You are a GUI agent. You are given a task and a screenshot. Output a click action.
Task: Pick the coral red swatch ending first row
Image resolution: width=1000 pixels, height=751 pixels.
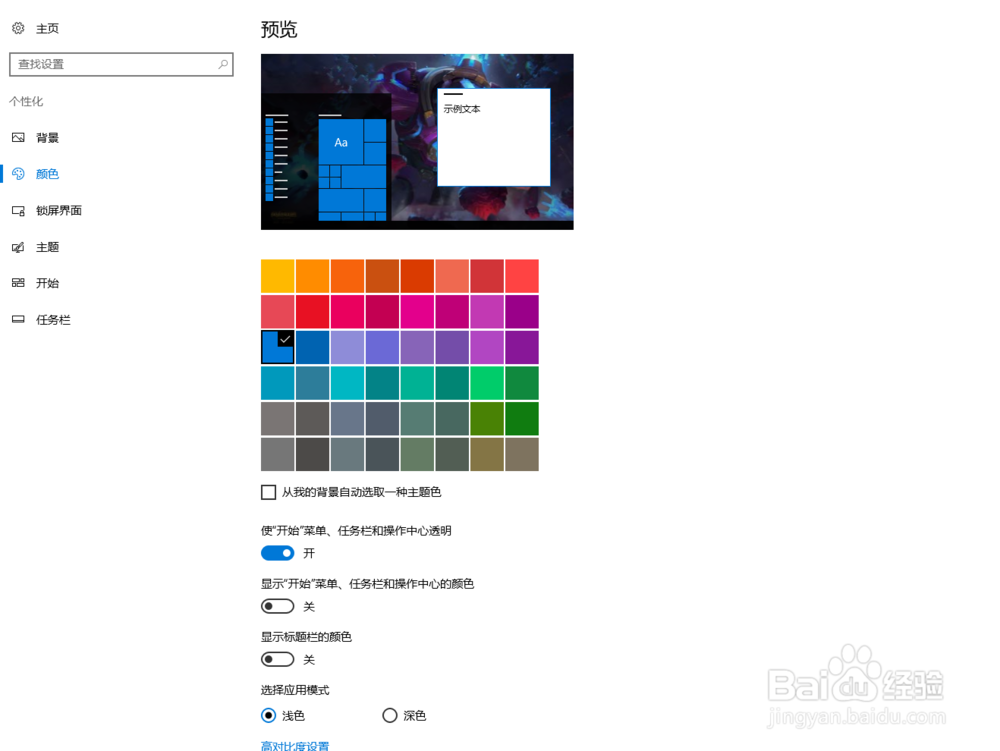pos(522,276)
